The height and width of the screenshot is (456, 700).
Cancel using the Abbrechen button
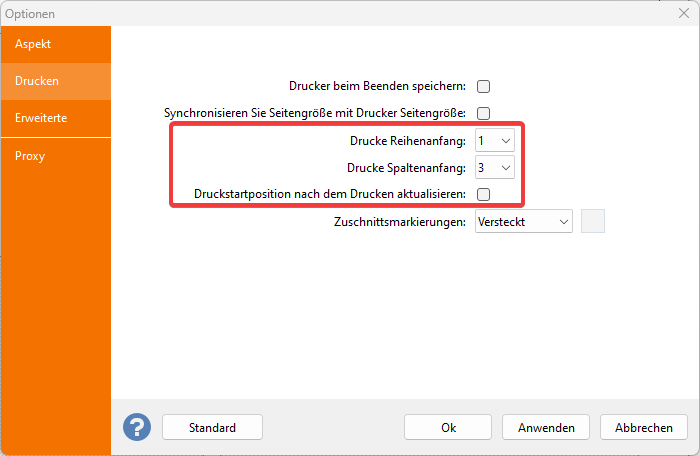644,427
